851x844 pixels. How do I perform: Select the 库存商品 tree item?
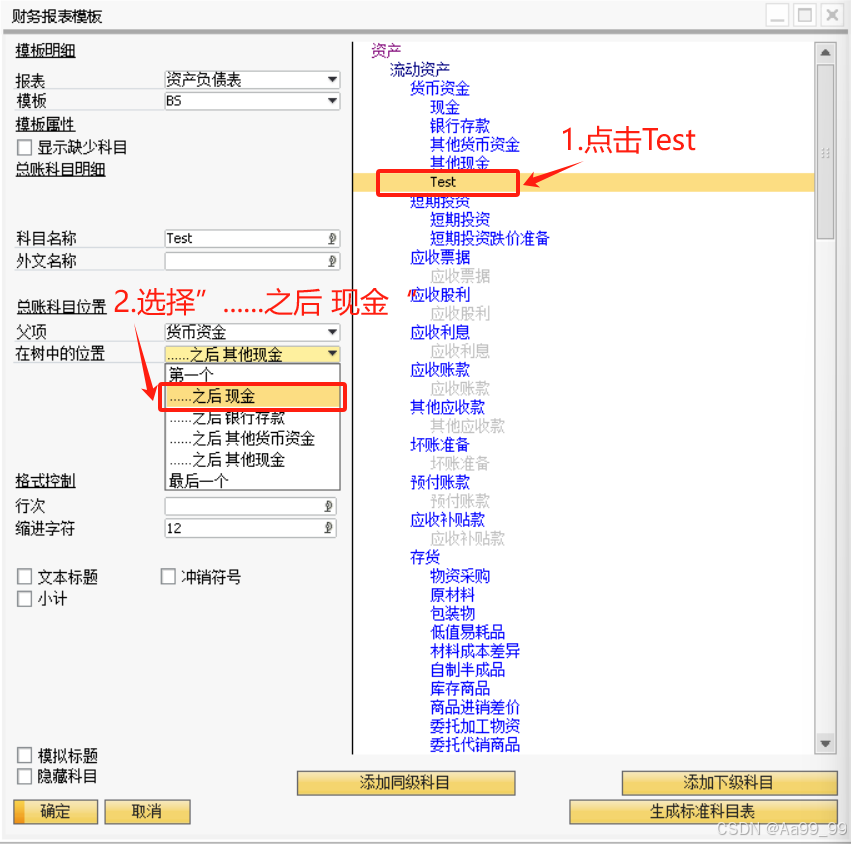pyautogui.click(x=460, y=689)
